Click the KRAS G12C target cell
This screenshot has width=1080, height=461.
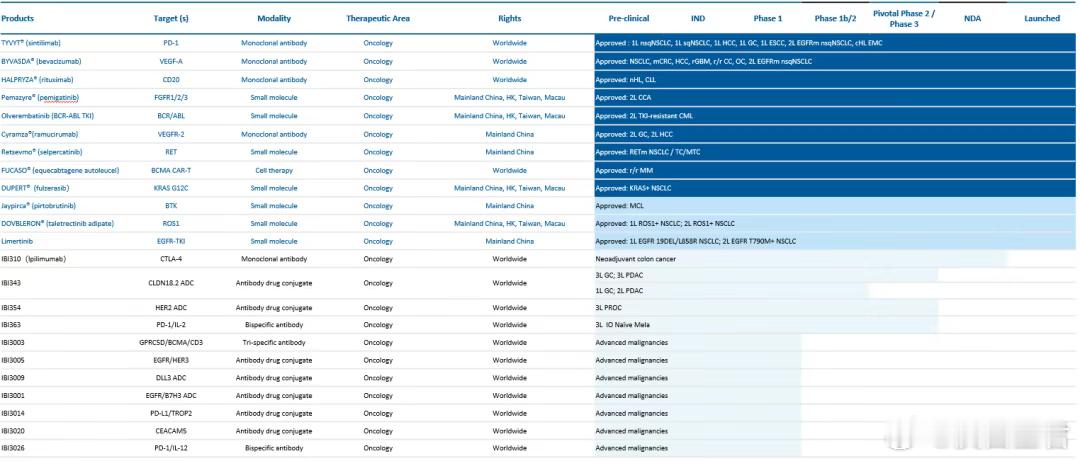[171, 187]
